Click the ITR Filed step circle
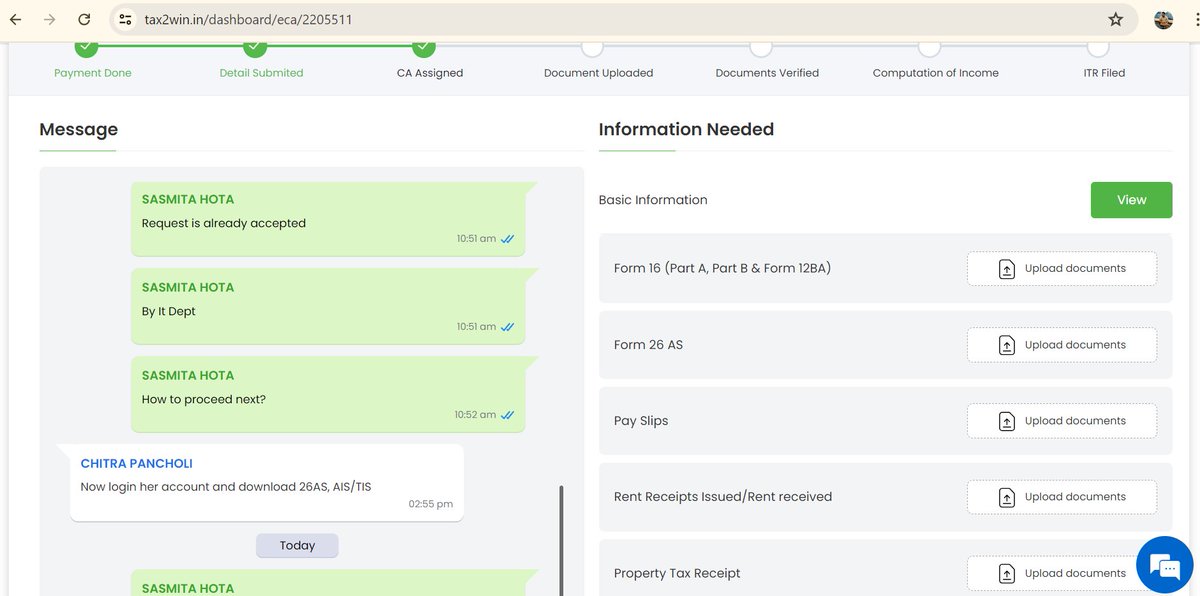The width and height of the screenshot is (1200, 596). (1098, 47)
